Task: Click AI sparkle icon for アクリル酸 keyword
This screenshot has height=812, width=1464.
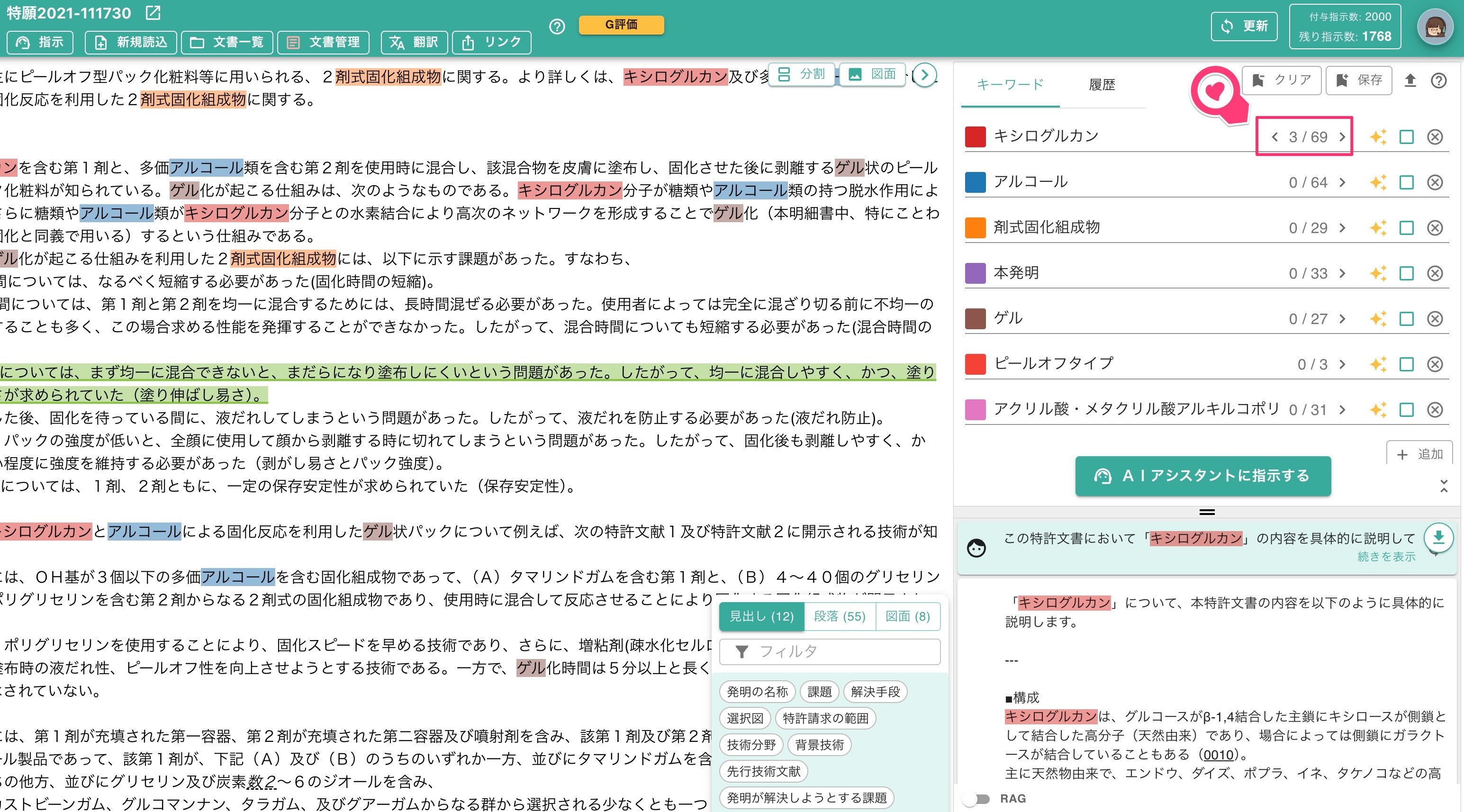Action: 1378,410
